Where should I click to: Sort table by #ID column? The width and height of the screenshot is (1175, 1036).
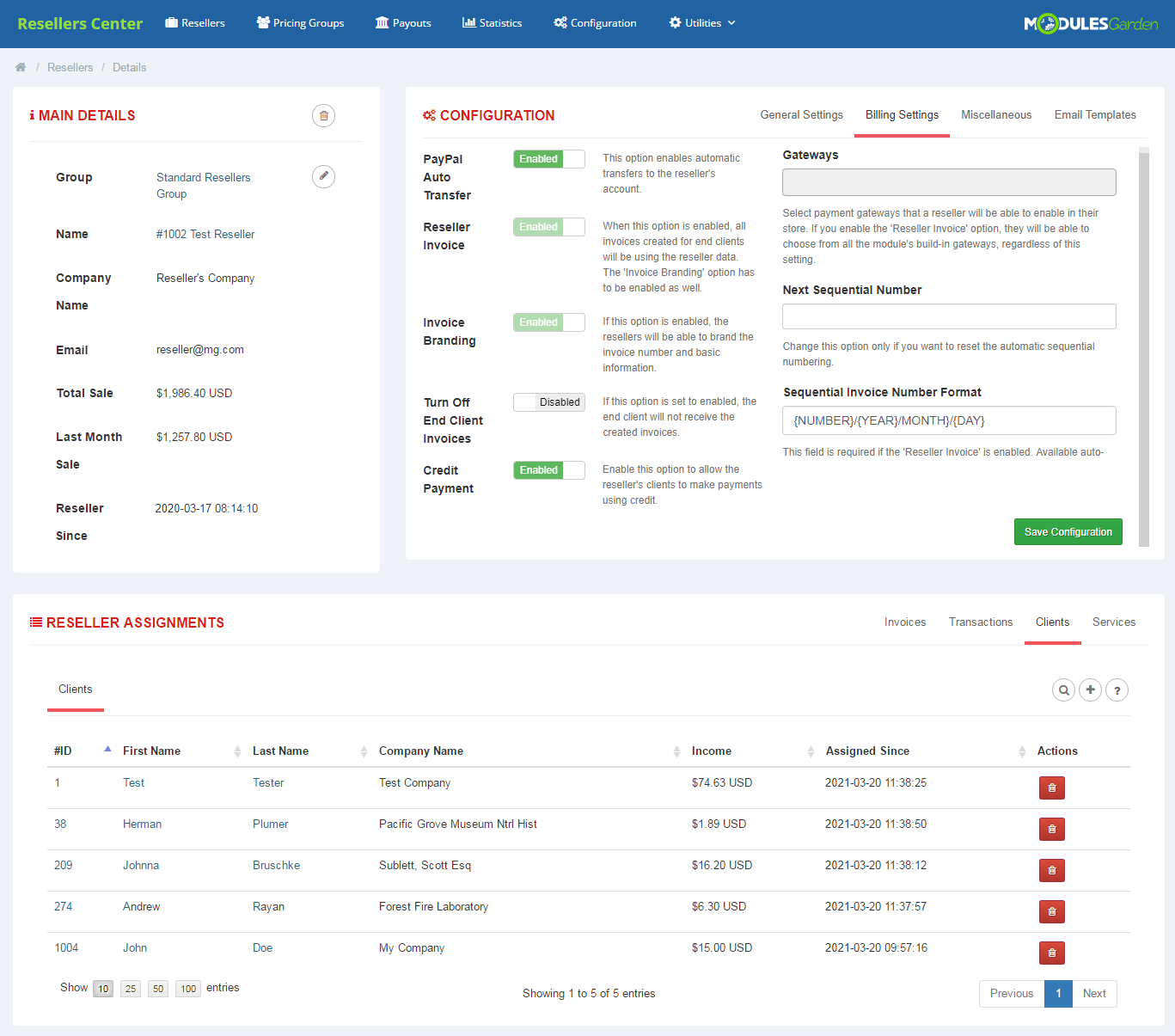[83, 751]
